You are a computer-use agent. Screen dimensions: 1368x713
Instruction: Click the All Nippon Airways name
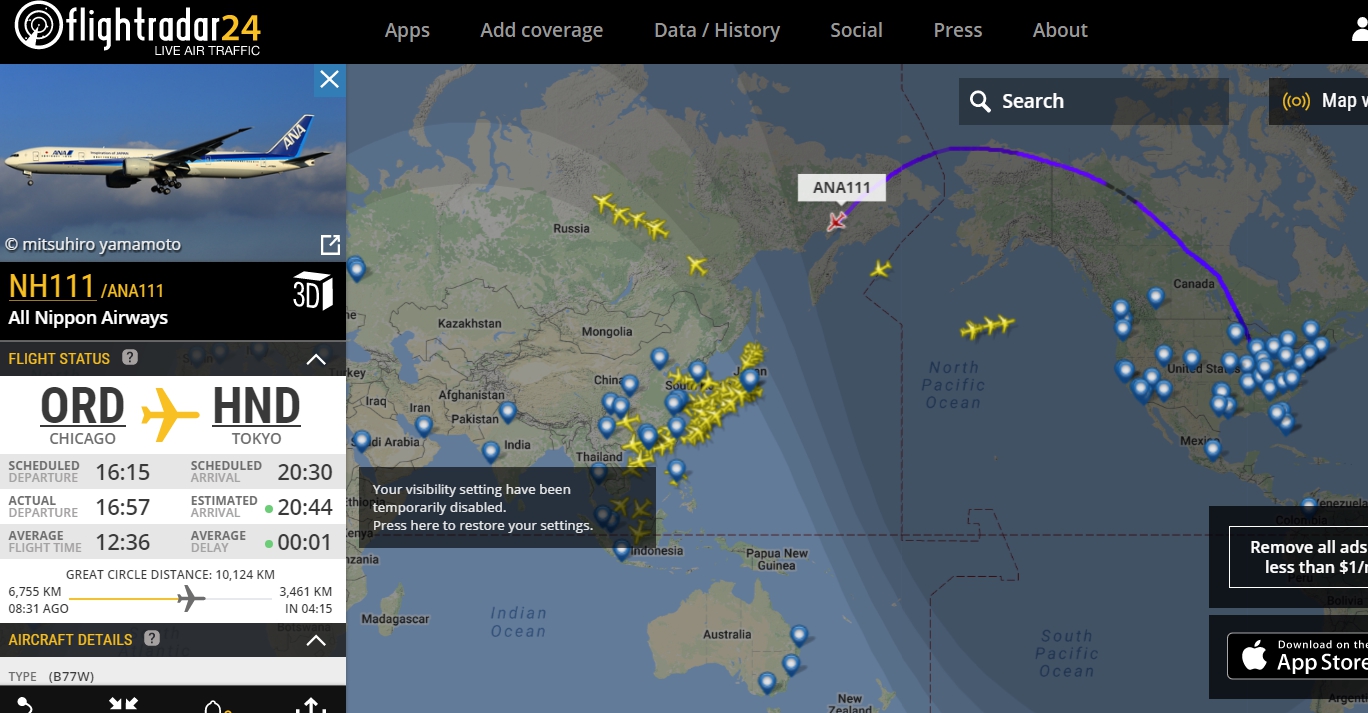(x=88, y=318)
